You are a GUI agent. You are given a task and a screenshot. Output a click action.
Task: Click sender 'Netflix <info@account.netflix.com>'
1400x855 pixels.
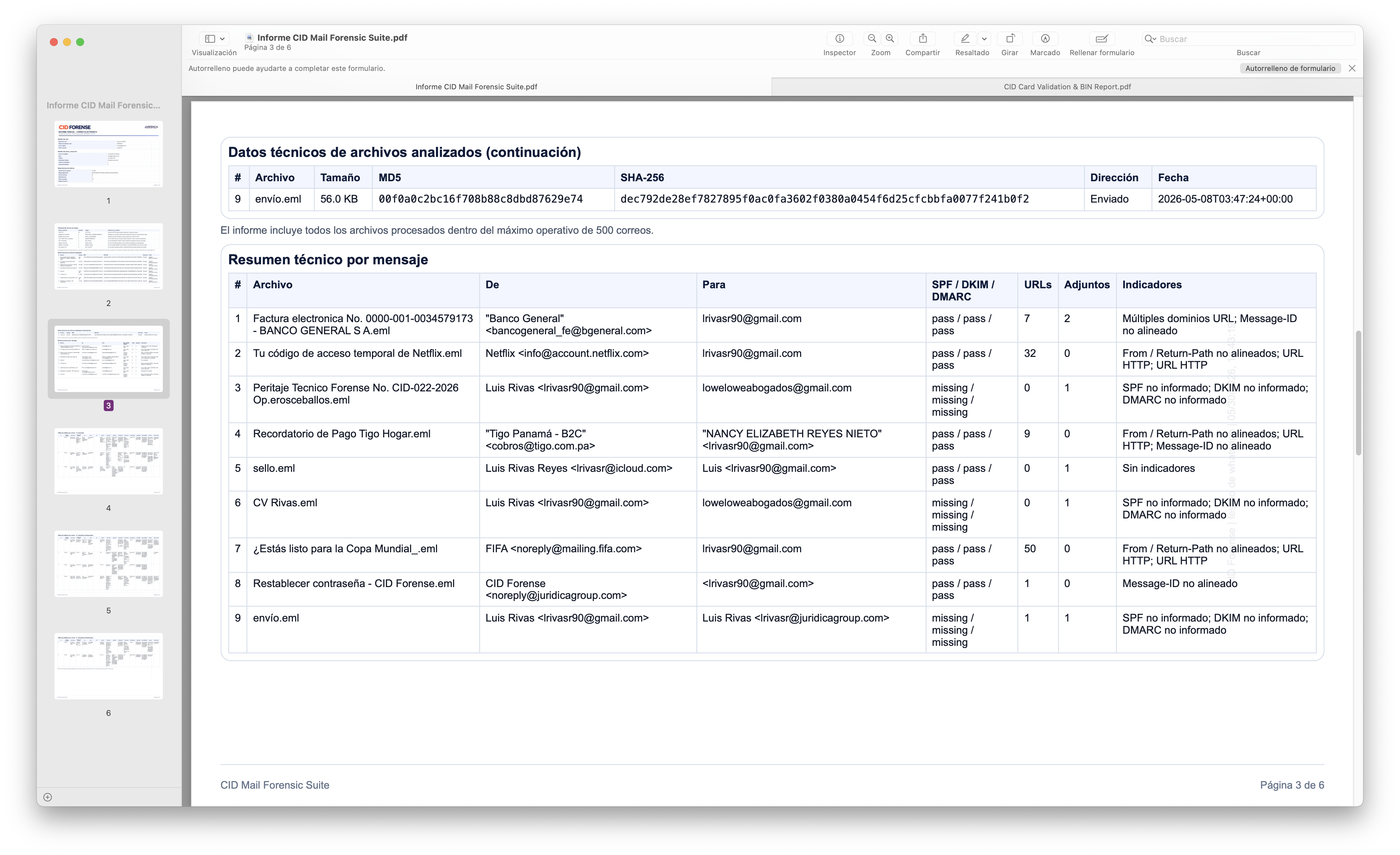click(x=567, y=353)
